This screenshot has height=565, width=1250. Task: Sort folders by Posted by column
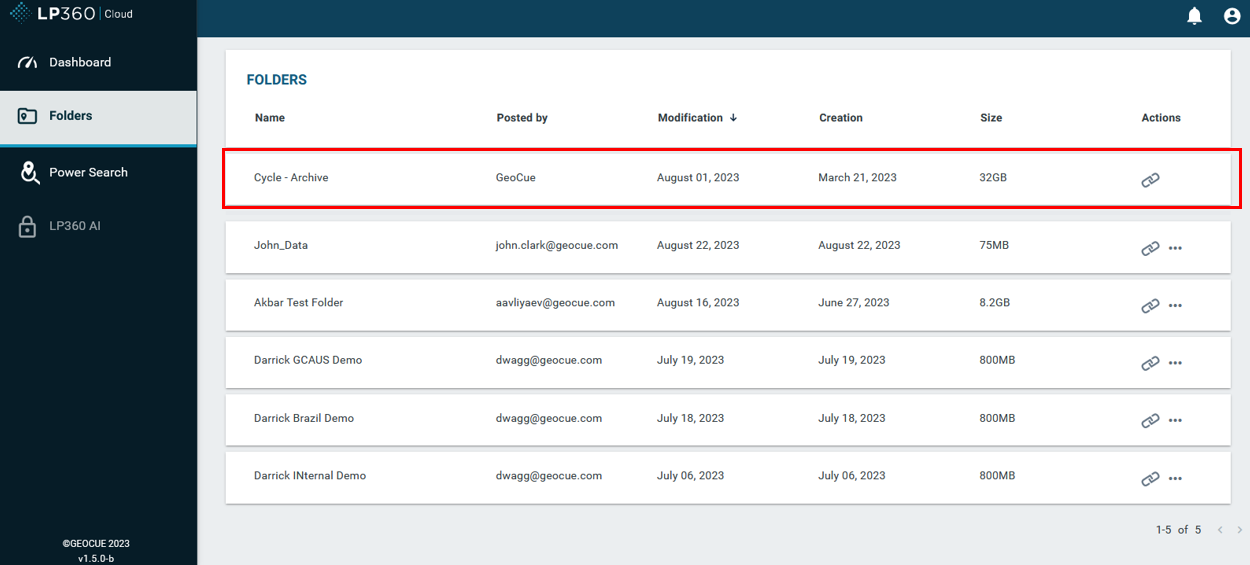[522, 118]
